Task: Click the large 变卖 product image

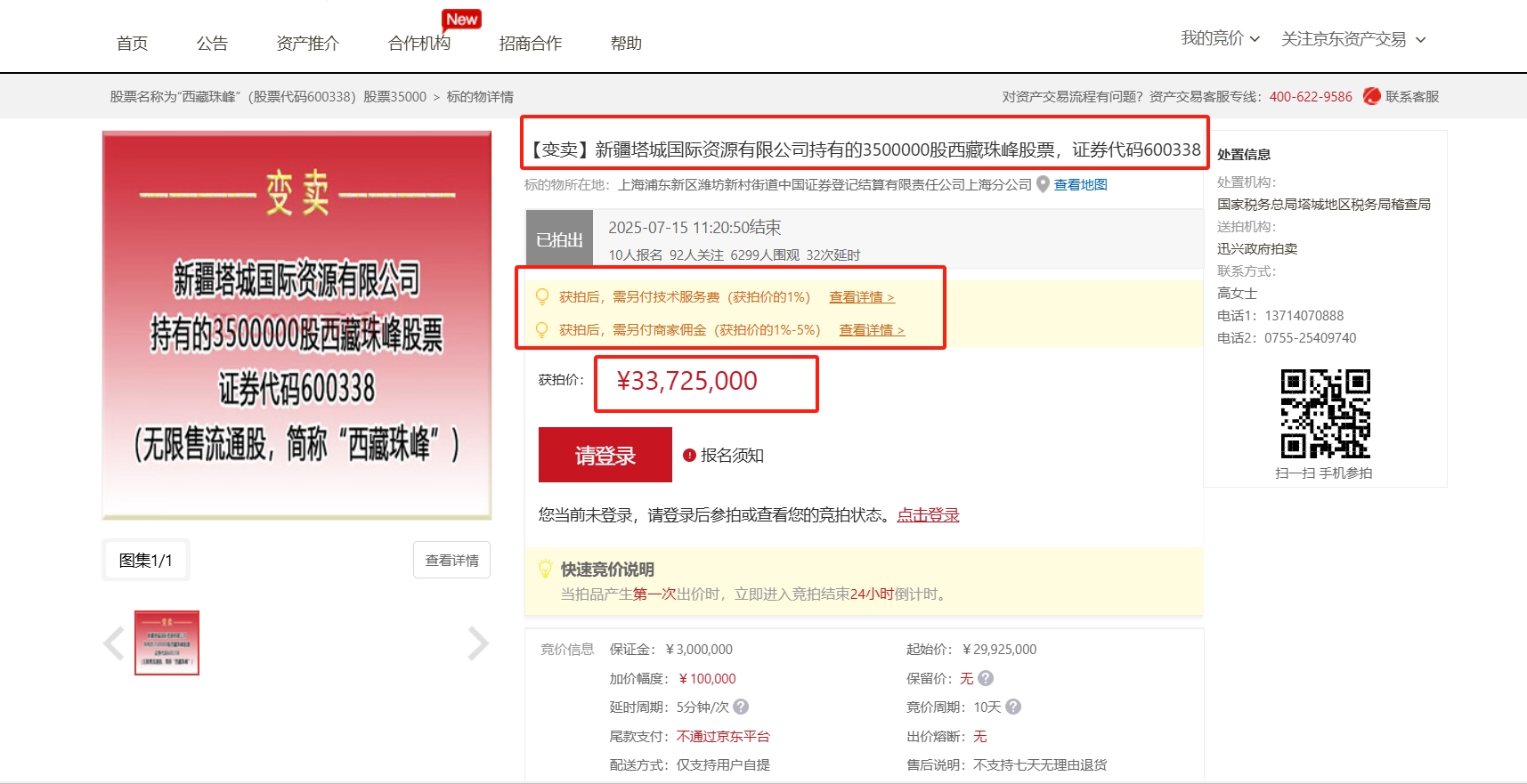Action: tap(296, 325)
